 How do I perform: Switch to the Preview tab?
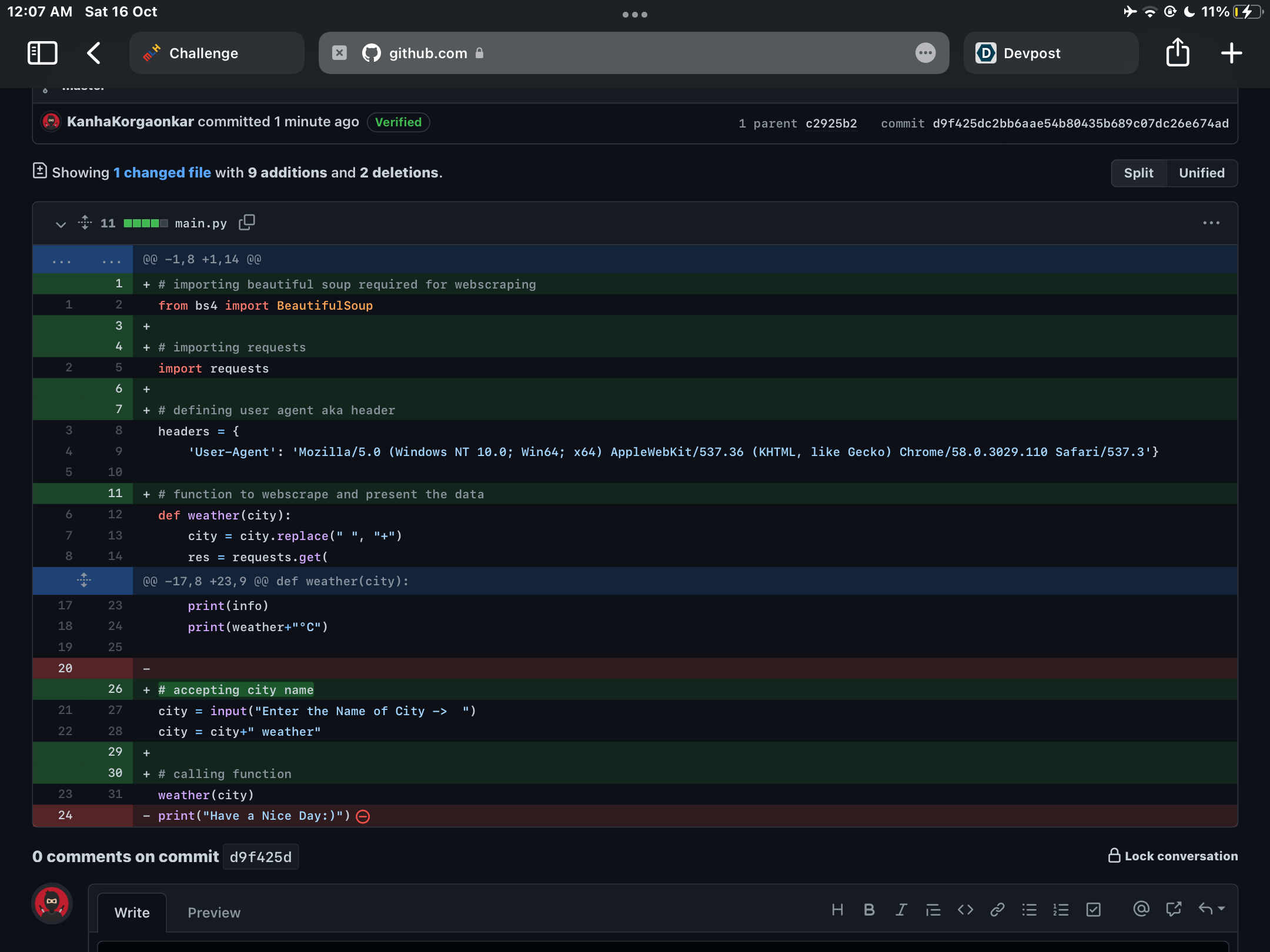(x=213, y=913)
